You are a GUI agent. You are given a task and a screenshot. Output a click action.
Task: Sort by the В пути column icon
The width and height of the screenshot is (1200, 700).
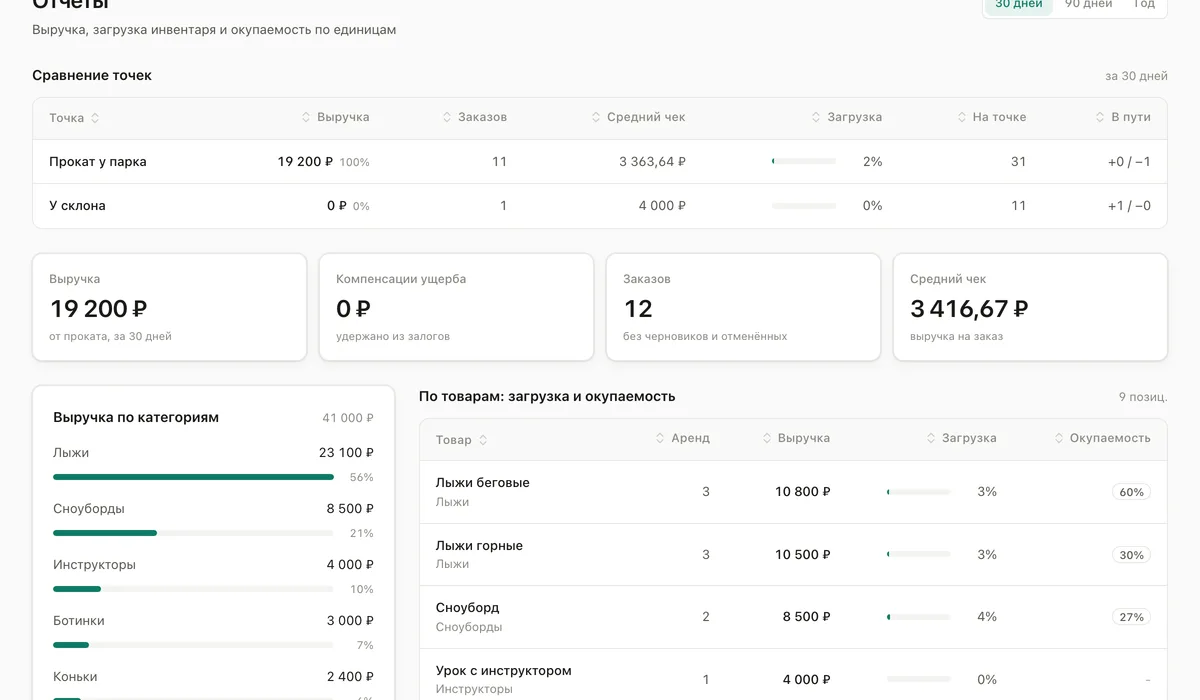(x=1100, y=117)
